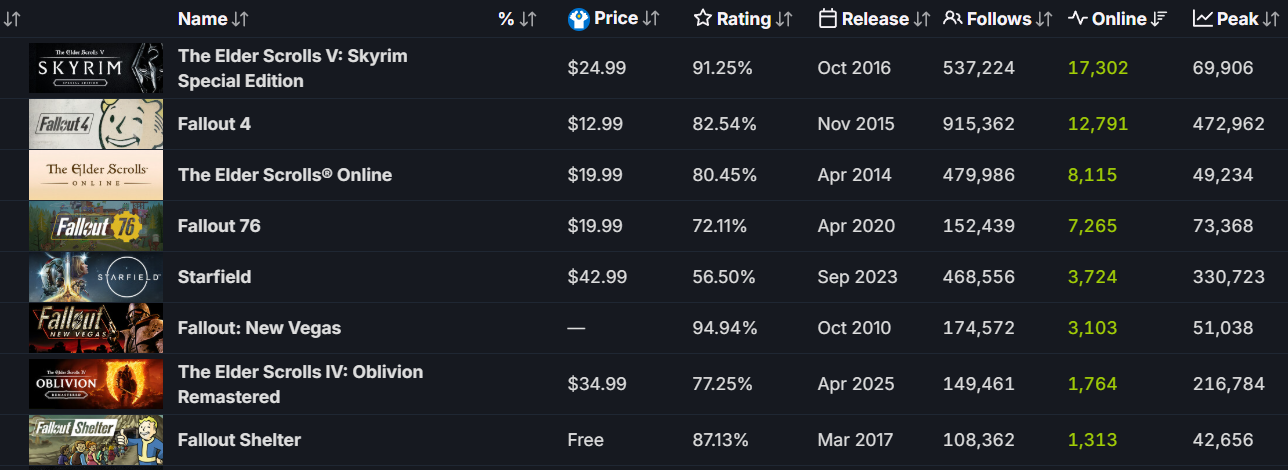Screen dimensions: 1288x470
Task: Open the Skyrim Special Edition thumbnail
Action: click(96, 68)
